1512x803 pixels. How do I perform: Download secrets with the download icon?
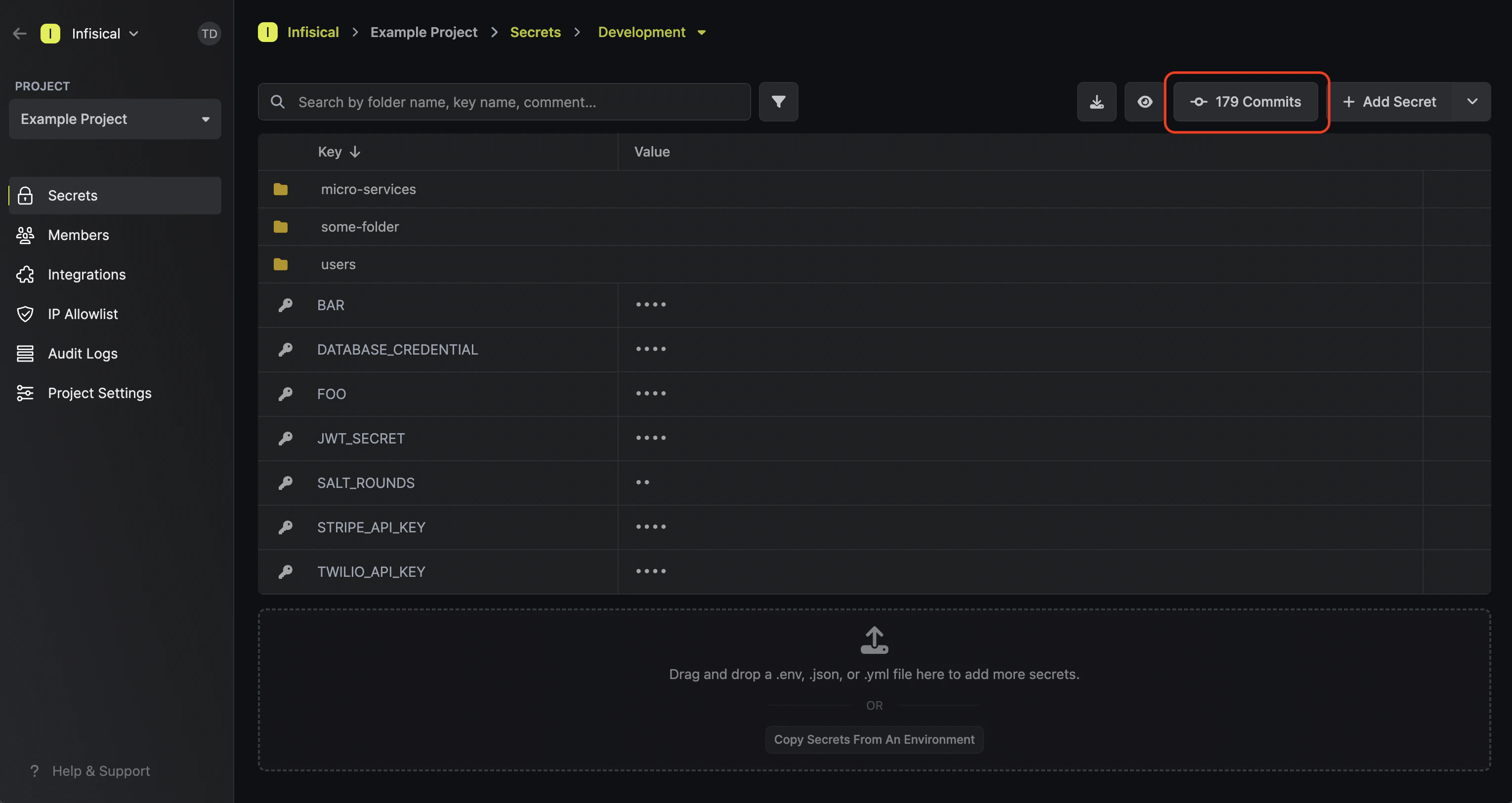1096,102
